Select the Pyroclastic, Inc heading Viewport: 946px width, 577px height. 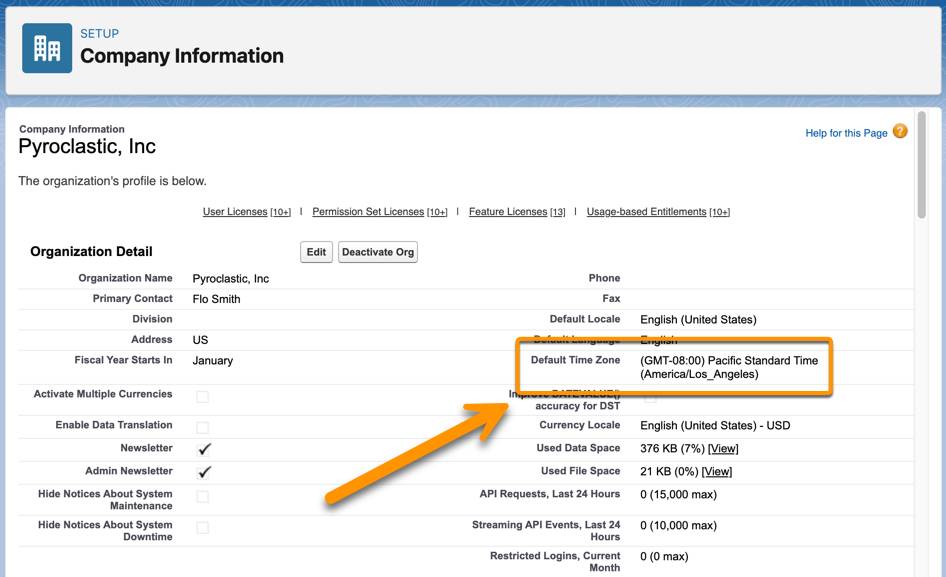pos(85,146)
